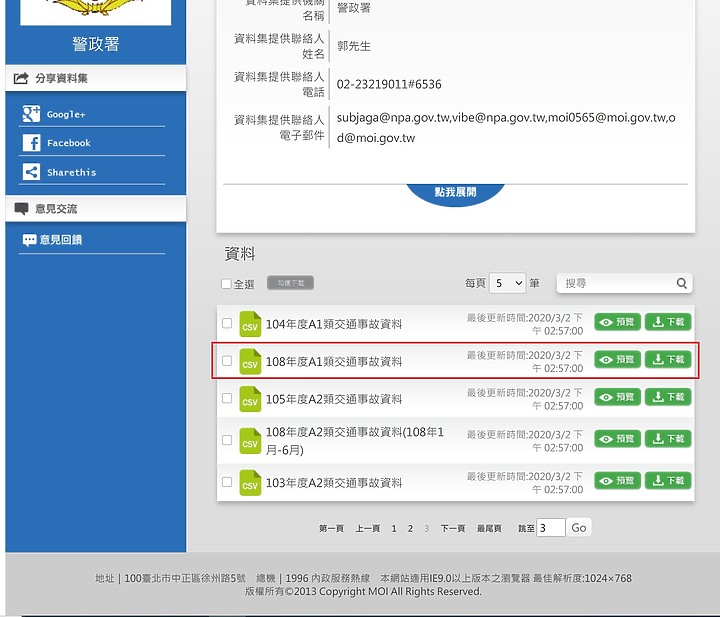Click the 意見回饋 chat bubble icon
This screenshot has height=617, width=720.
[x=29, y=240]
